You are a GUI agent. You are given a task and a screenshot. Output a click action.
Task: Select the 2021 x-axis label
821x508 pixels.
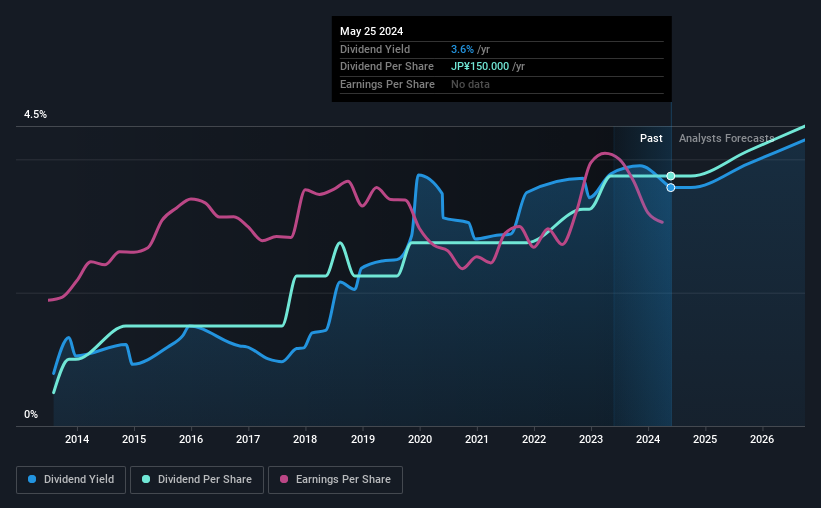(477, 439)
